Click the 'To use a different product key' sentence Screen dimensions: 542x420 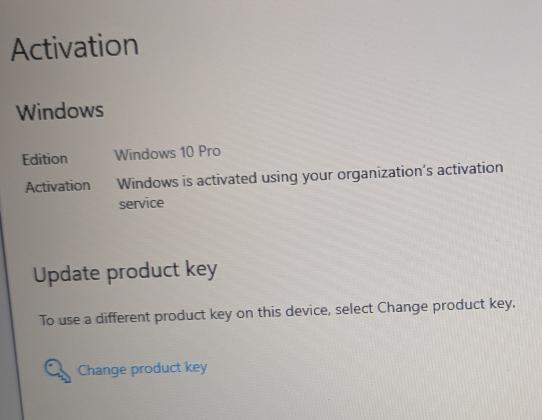pyautogui.click(x=277, y=312)
